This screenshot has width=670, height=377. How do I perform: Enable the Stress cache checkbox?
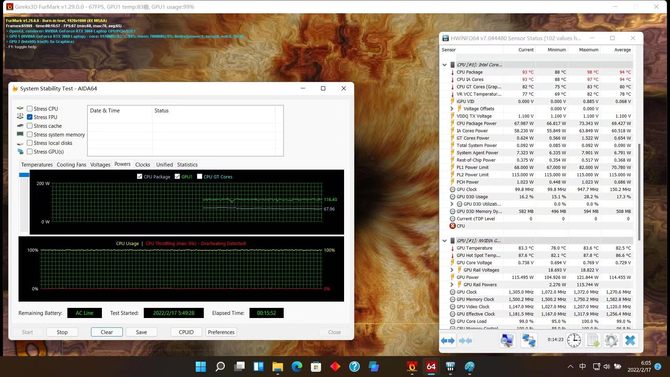pyautogui.click(x=29, y=126)
